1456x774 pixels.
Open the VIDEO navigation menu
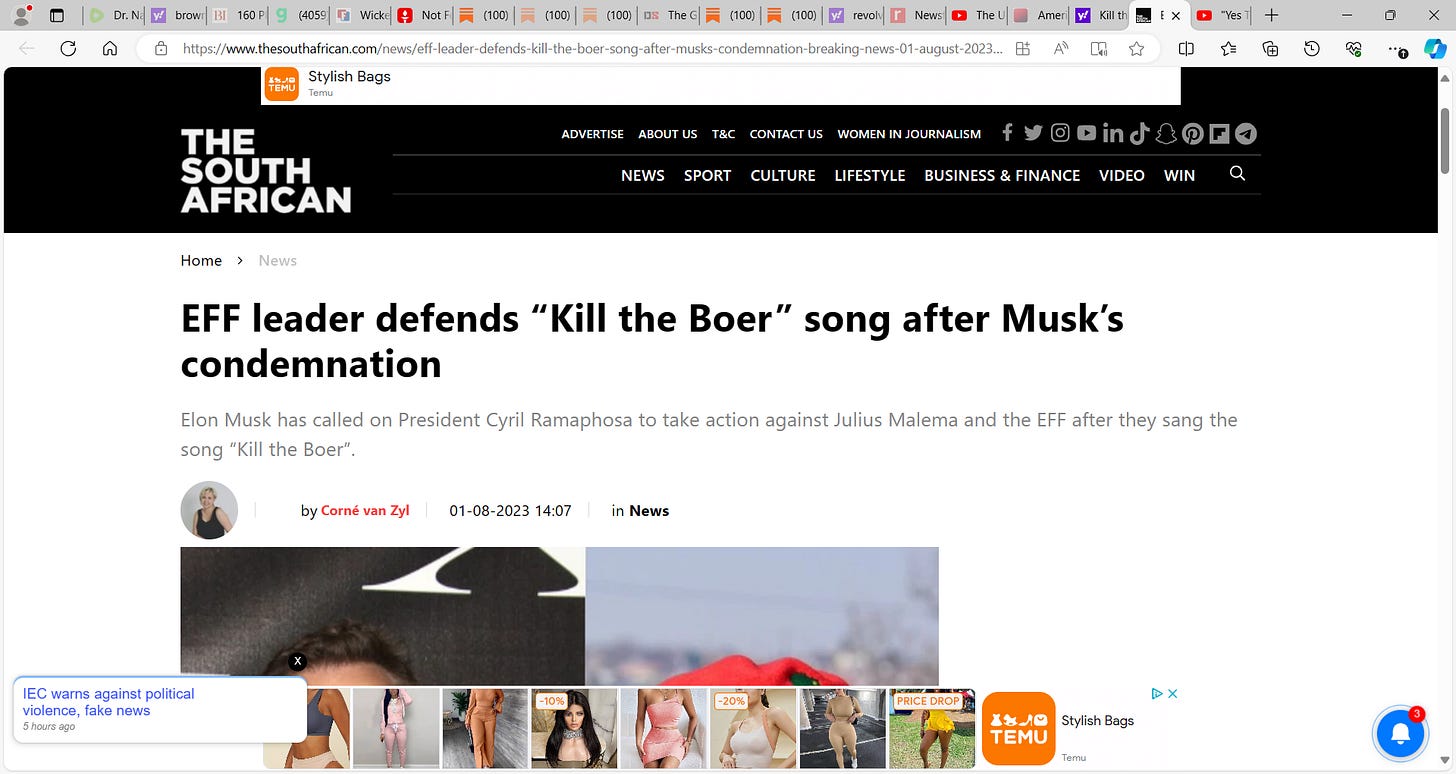point(1122,175)
